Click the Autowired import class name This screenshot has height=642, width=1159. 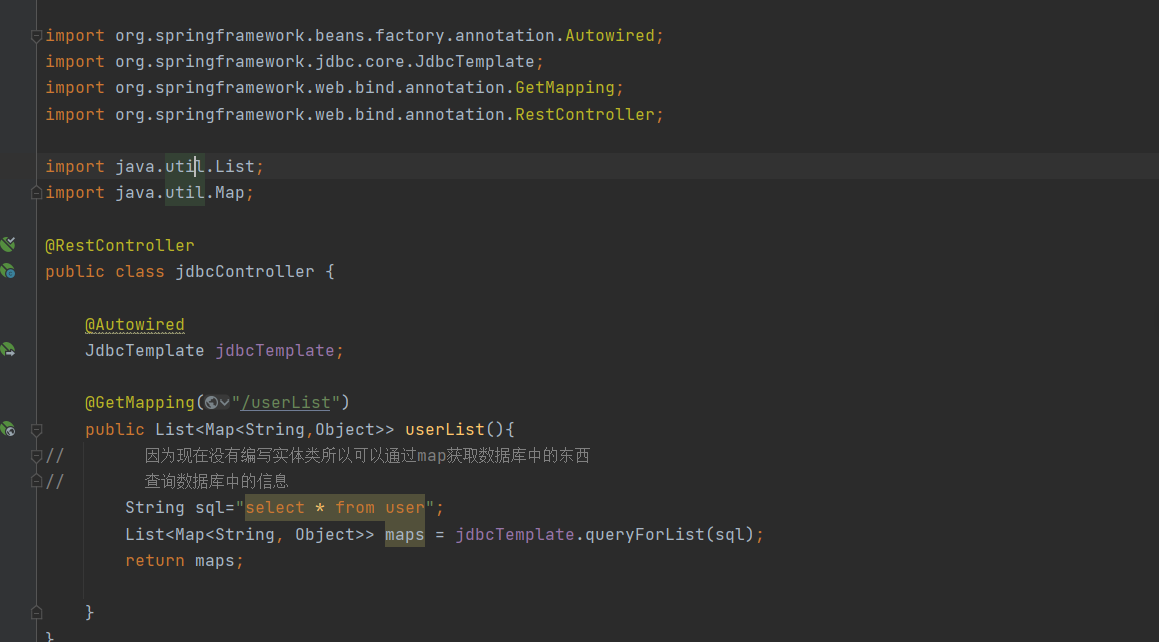pos(610,35)
